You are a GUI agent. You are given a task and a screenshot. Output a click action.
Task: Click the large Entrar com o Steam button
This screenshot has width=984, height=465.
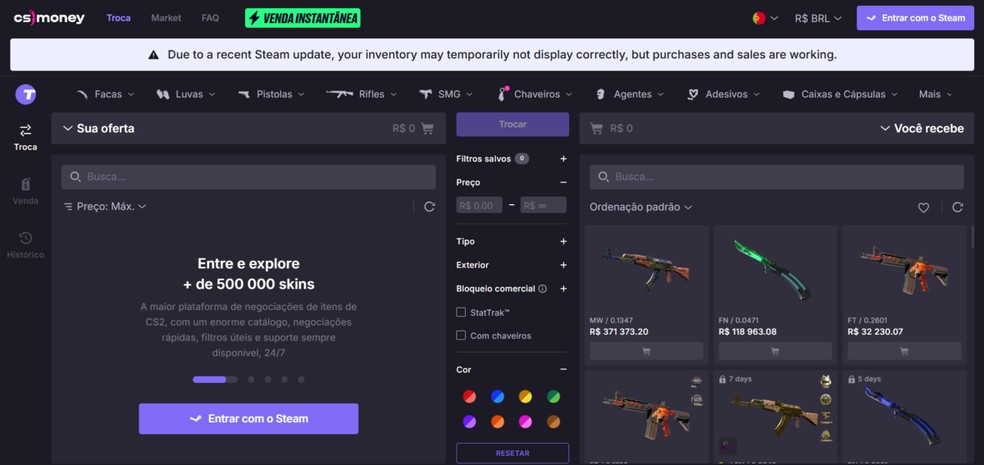(x=249, y=419)
